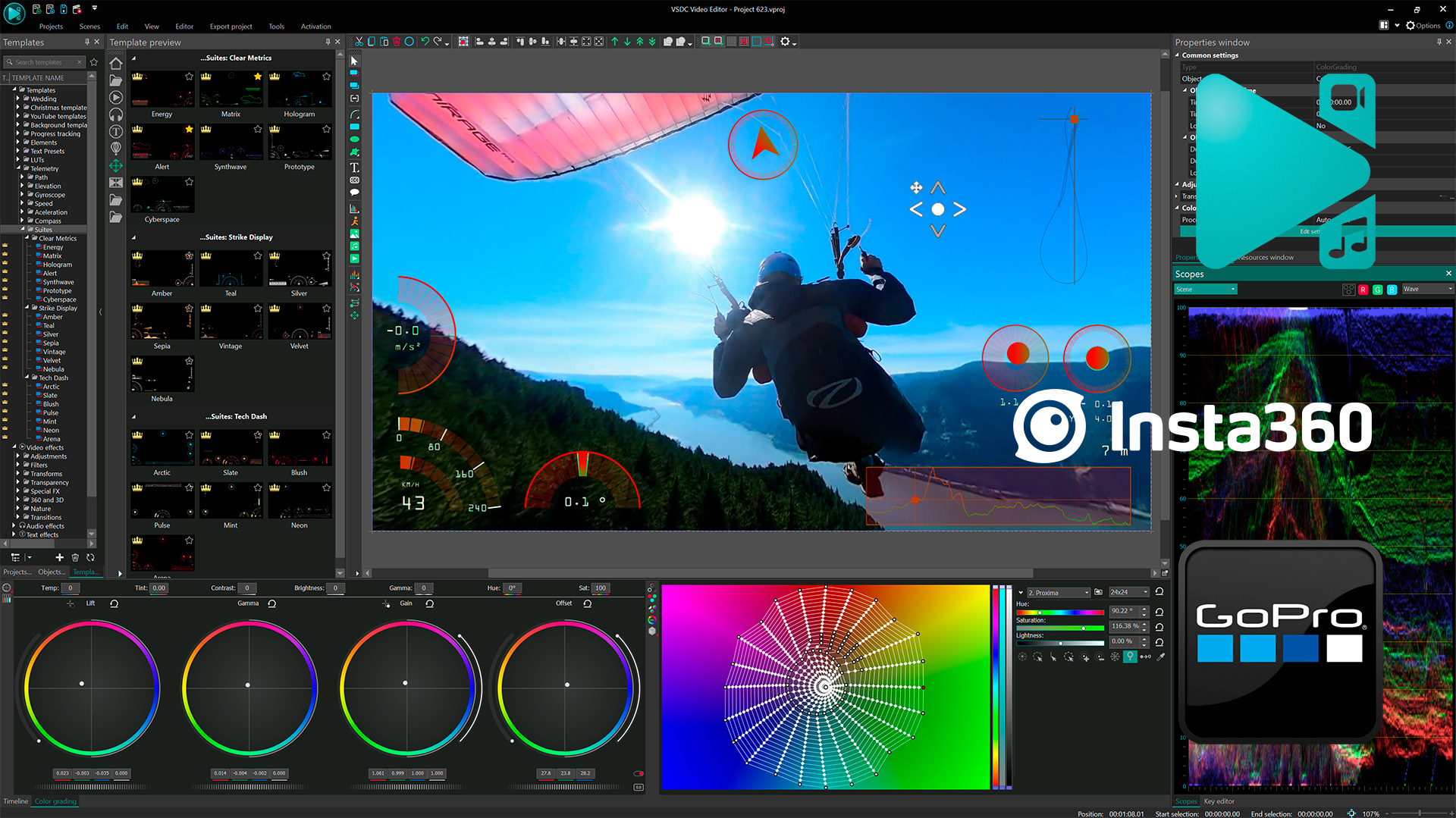Toggle the green G channel in Scopes
Viewport: 1456px width, 818px height.
(x=1377, y=290)
